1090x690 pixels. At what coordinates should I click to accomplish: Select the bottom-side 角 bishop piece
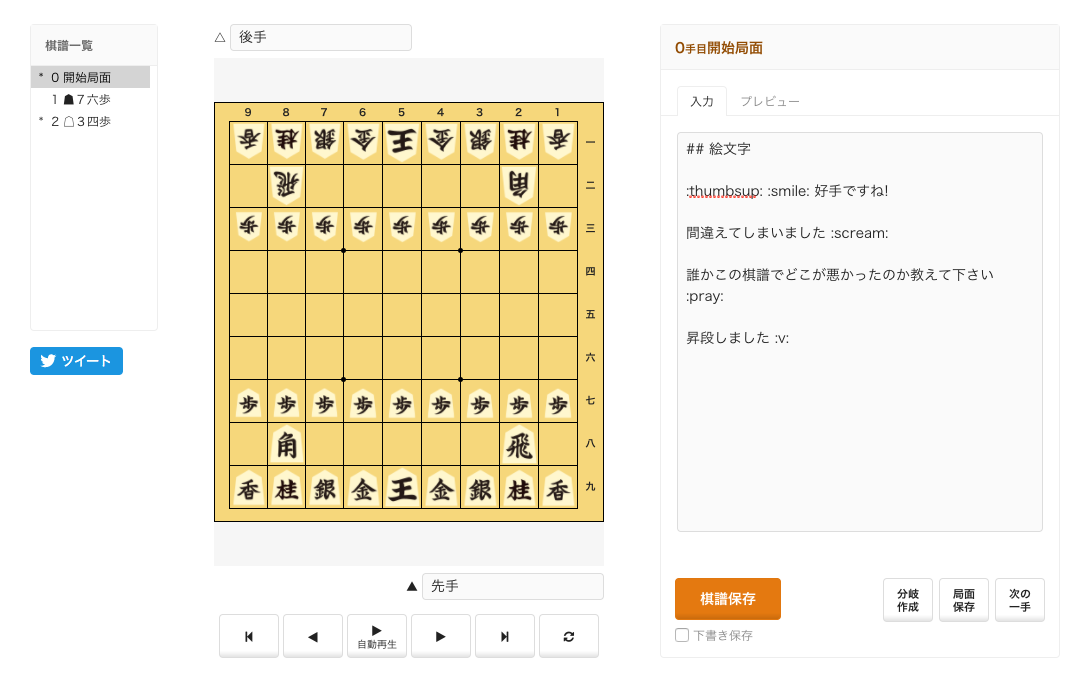(287, 444)
